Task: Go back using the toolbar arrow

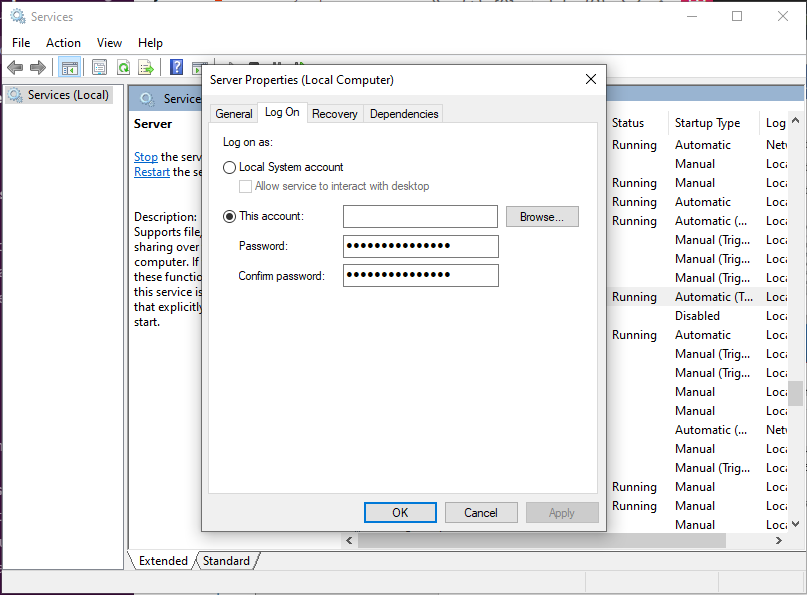Action: coord(15,67)
